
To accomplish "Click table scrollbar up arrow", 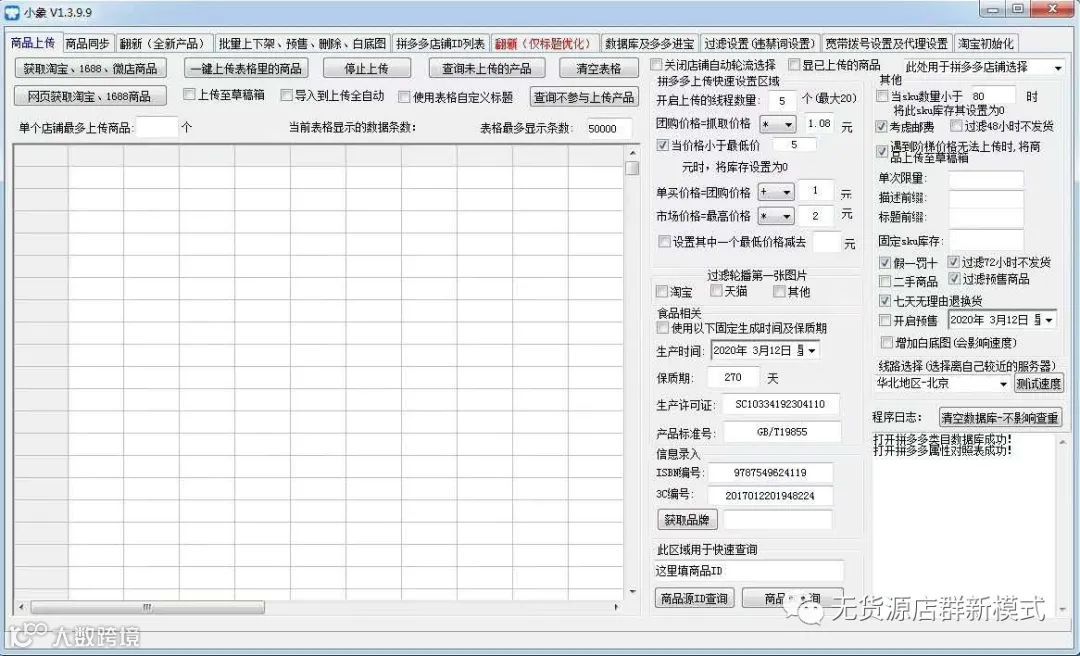I will click(x=632, y=152).
